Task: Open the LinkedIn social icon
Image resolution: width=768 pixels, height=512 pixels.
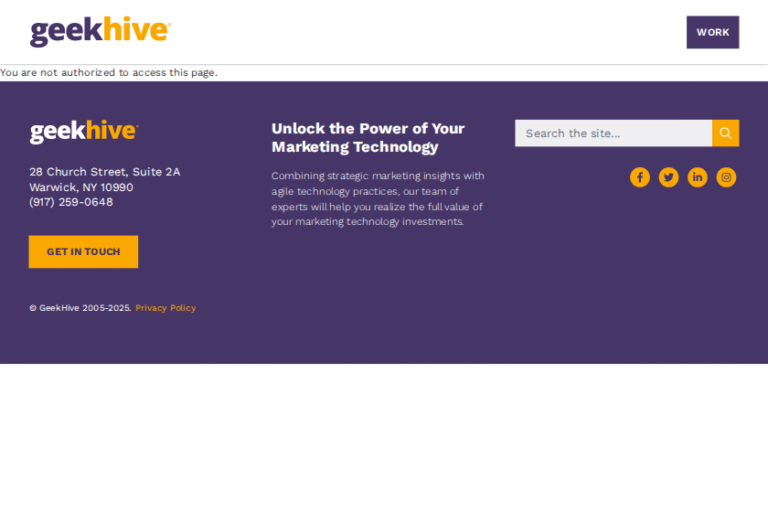Action: [698, 177]
